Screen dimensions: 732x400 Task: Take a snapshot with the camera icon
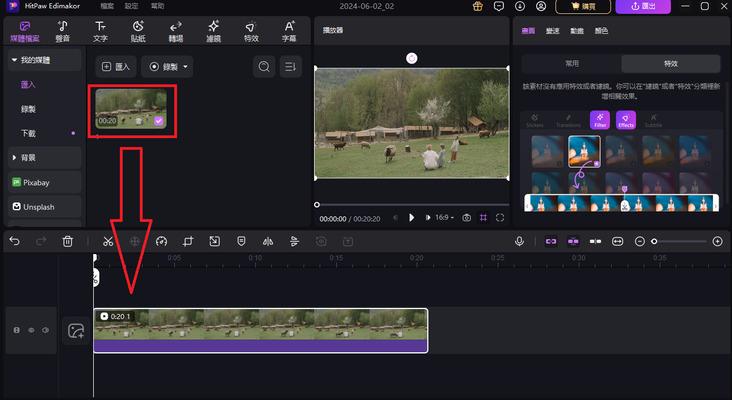click(466, 218)
